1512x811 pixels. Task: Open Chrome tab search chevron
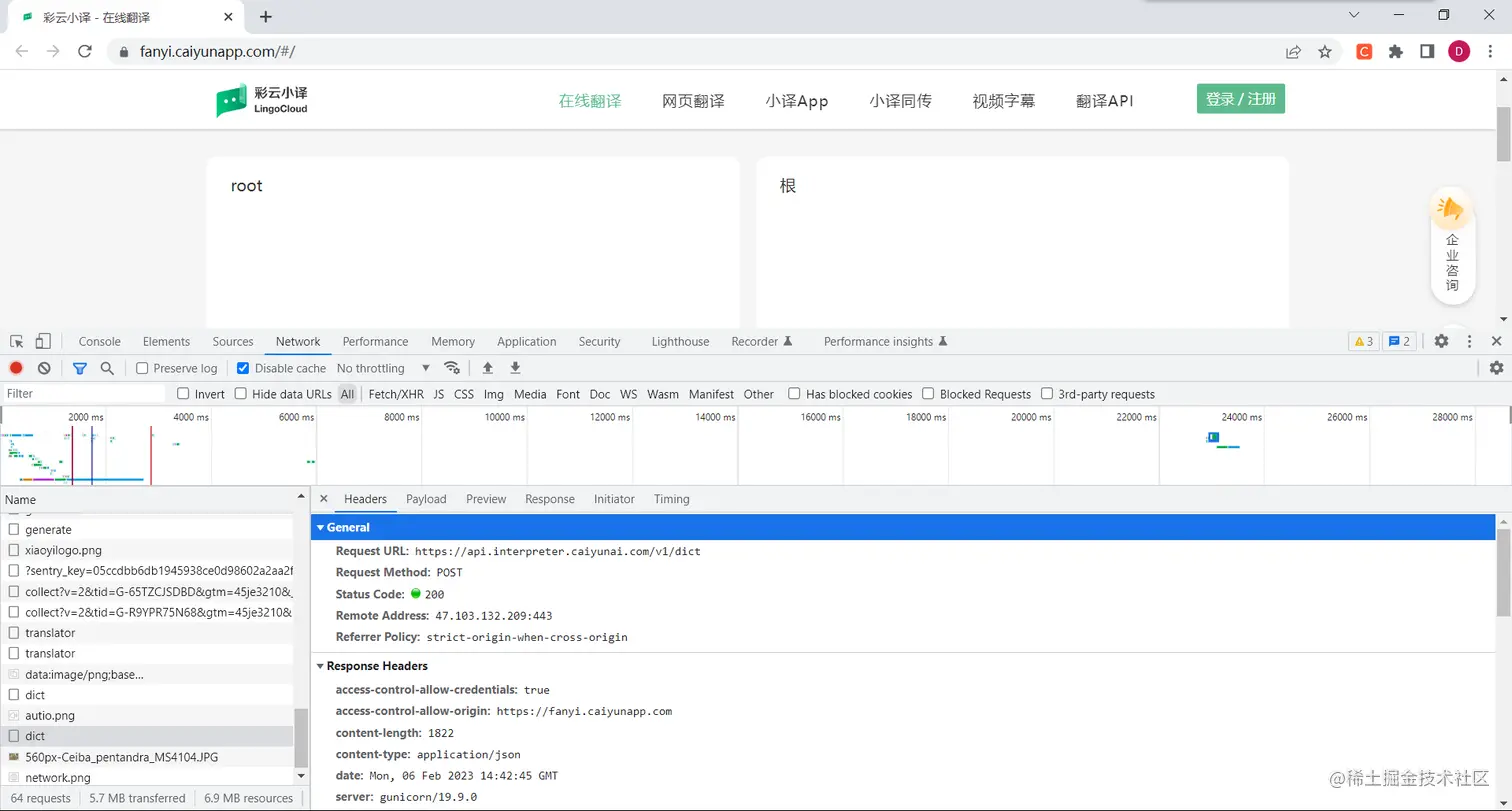coord(1354,15)
